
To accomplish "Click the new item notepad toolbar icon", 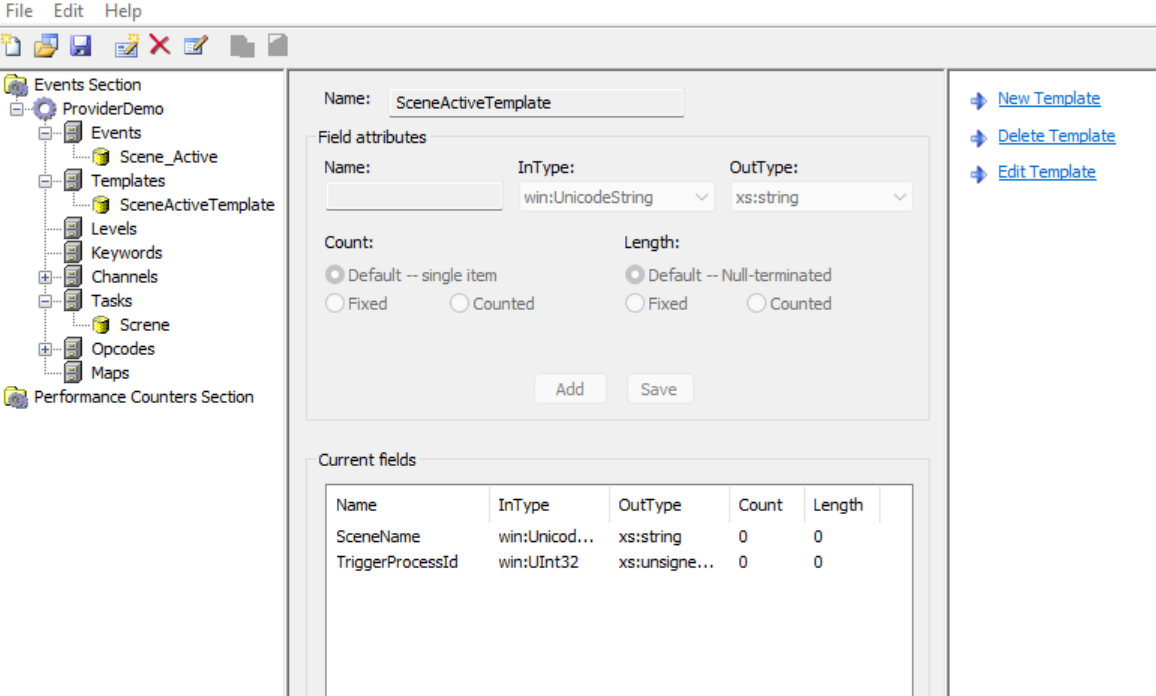I will [x=127, y=46].
